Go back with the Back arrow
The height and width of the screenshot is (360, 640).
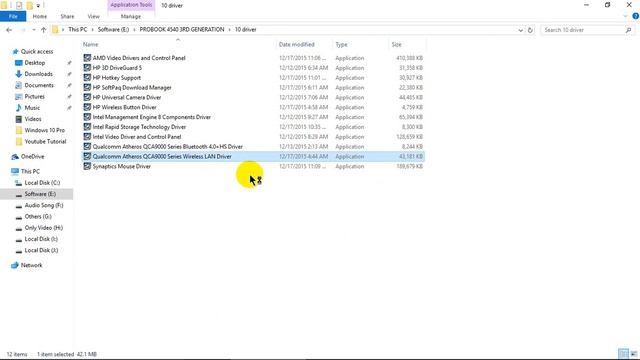(9, 30)
